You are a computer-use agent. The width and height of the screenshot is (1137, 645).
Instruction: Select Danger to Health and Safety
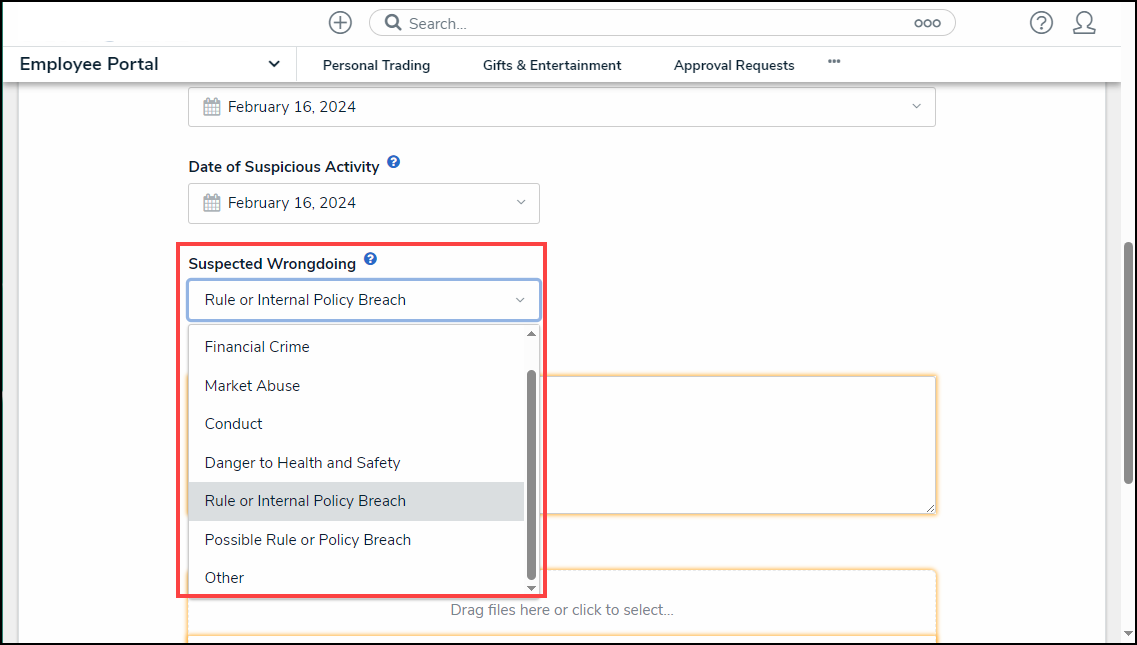[302, 463]
